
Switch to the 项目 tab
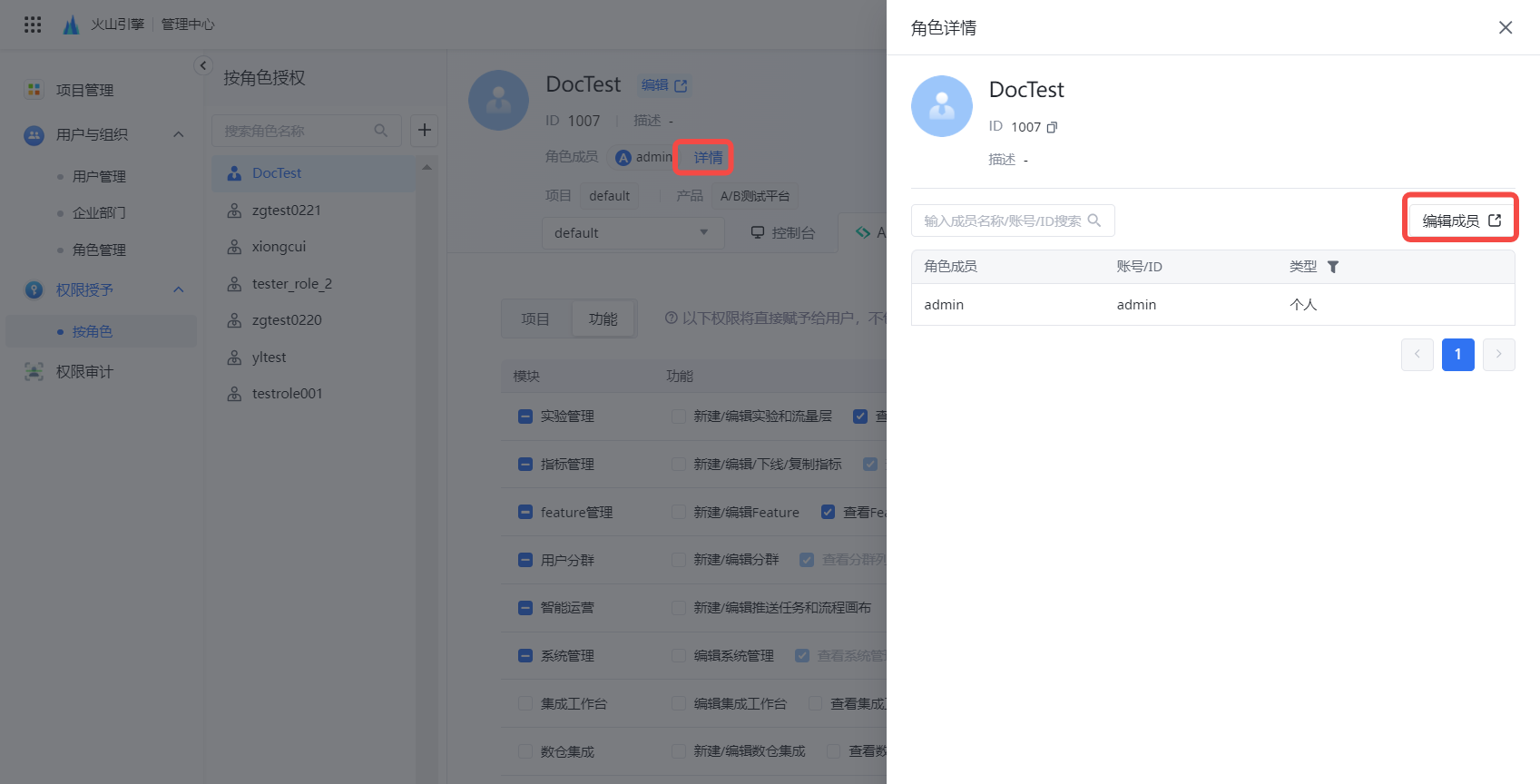pos(535,319)
